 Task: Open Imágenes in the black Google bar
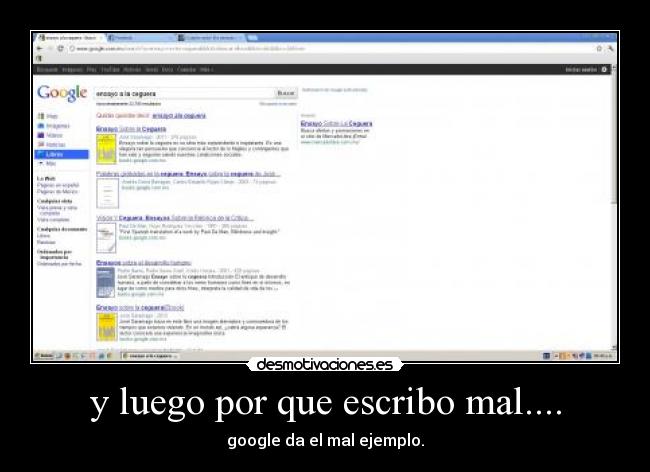tap(73, 70)
